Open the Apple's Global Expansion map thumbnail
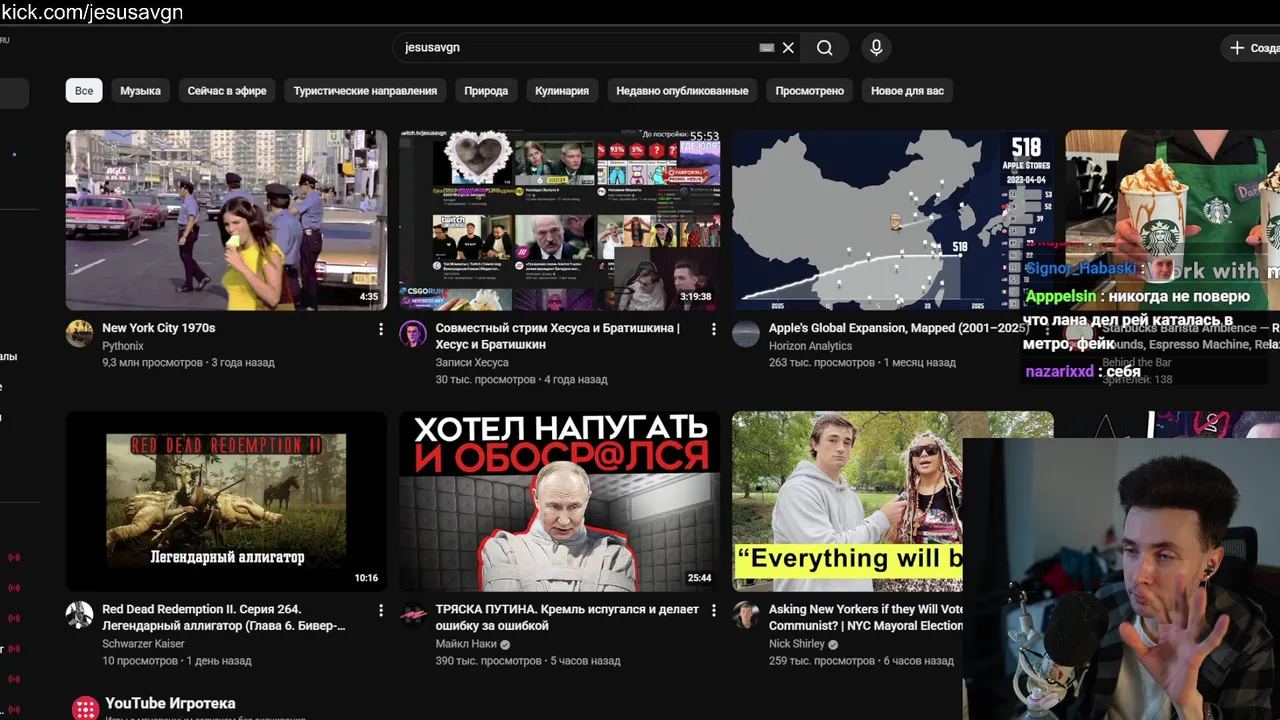The image size is (1280, 720). click(892, 220)
